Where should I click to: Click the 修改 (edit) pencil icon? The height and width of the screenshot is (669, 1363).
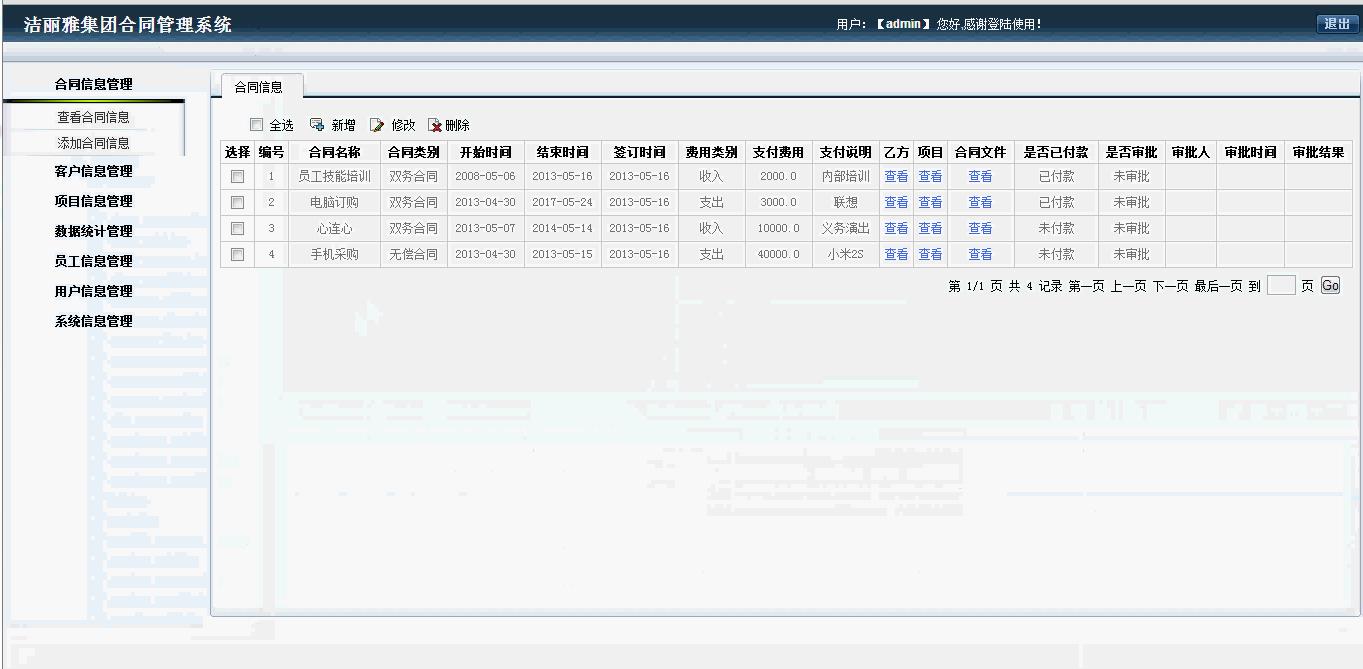[377, 125]
